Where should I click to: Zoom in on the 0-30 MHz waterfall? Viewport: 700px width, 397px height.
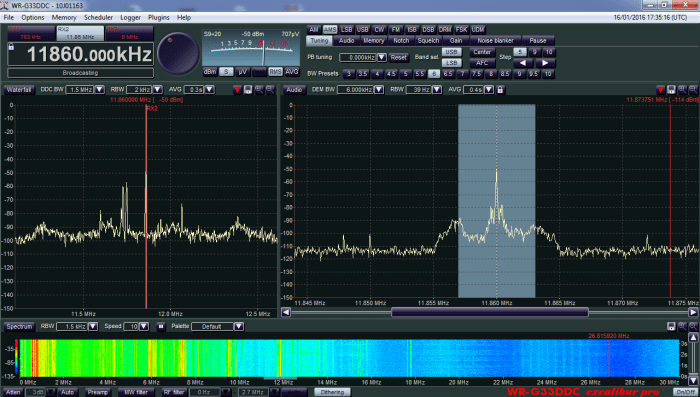(682, 326)
